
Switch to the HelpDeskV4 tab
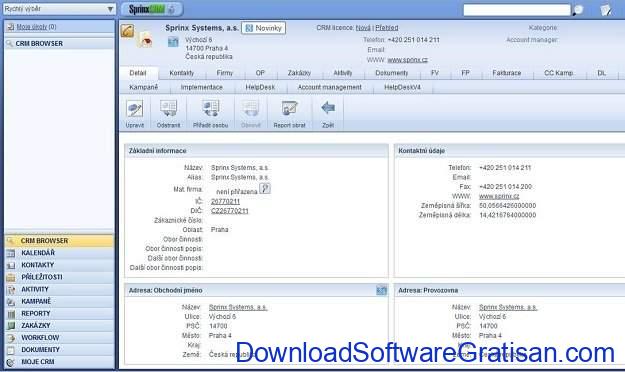pyautogui.click(x=402, y=87)
